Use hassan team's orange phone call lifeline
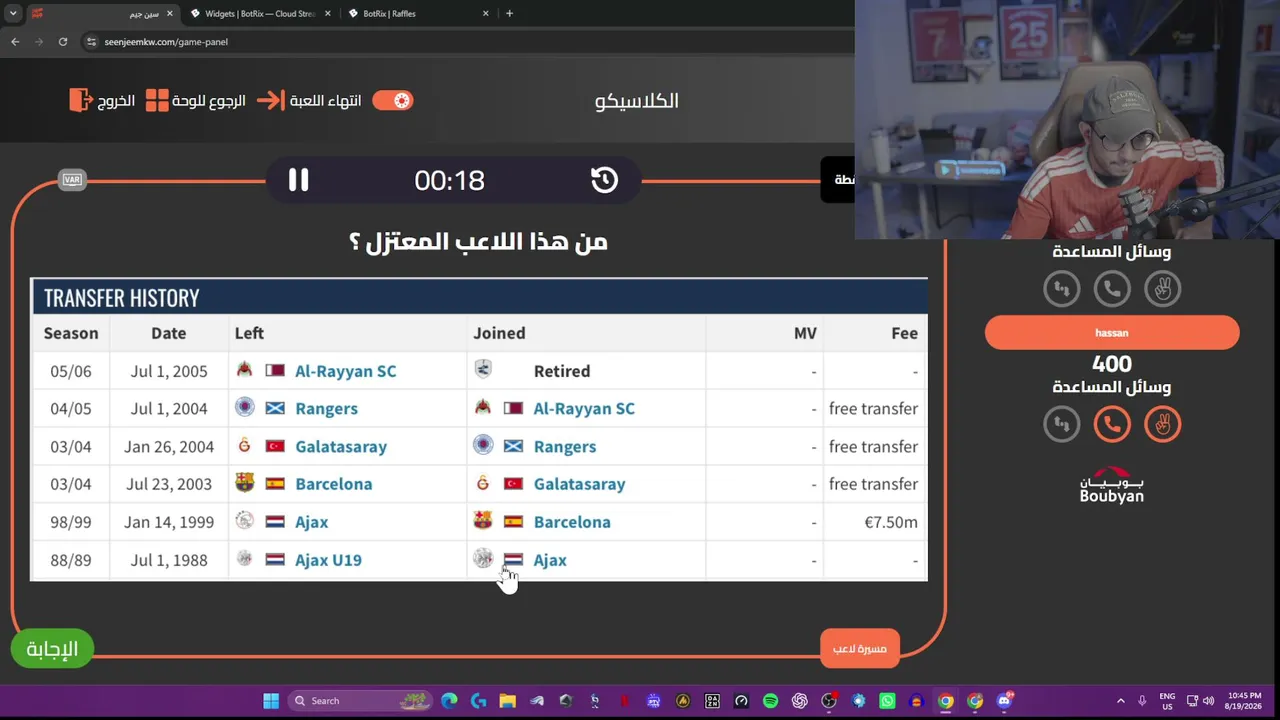The height and width of the screenshot is (720, 1280). pos(1112,424)
